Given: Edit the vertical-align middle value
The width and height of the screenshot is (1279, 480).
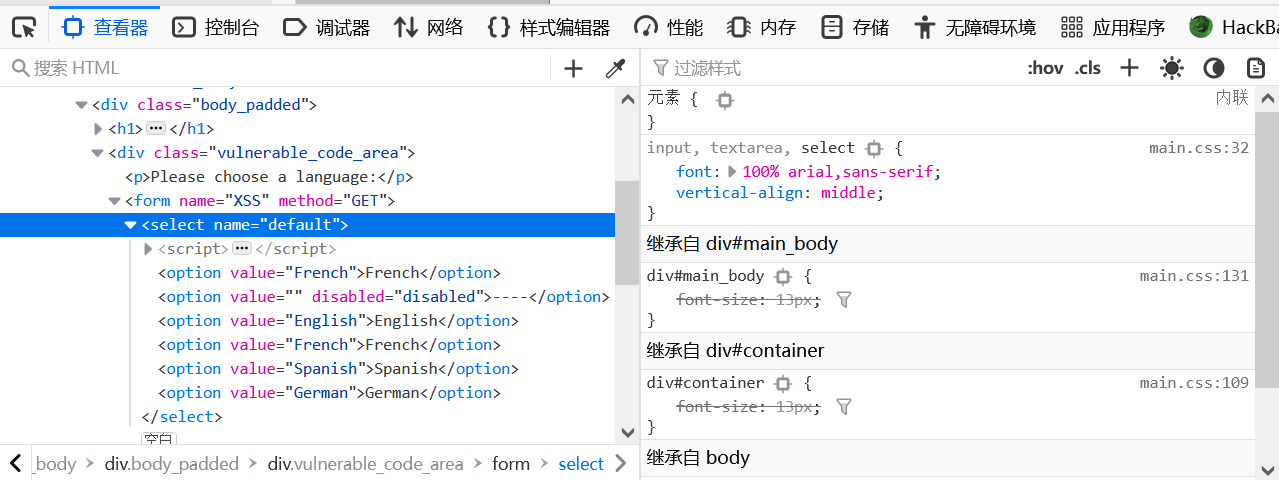Looking at the screenshot, I should tap(849, 193).
